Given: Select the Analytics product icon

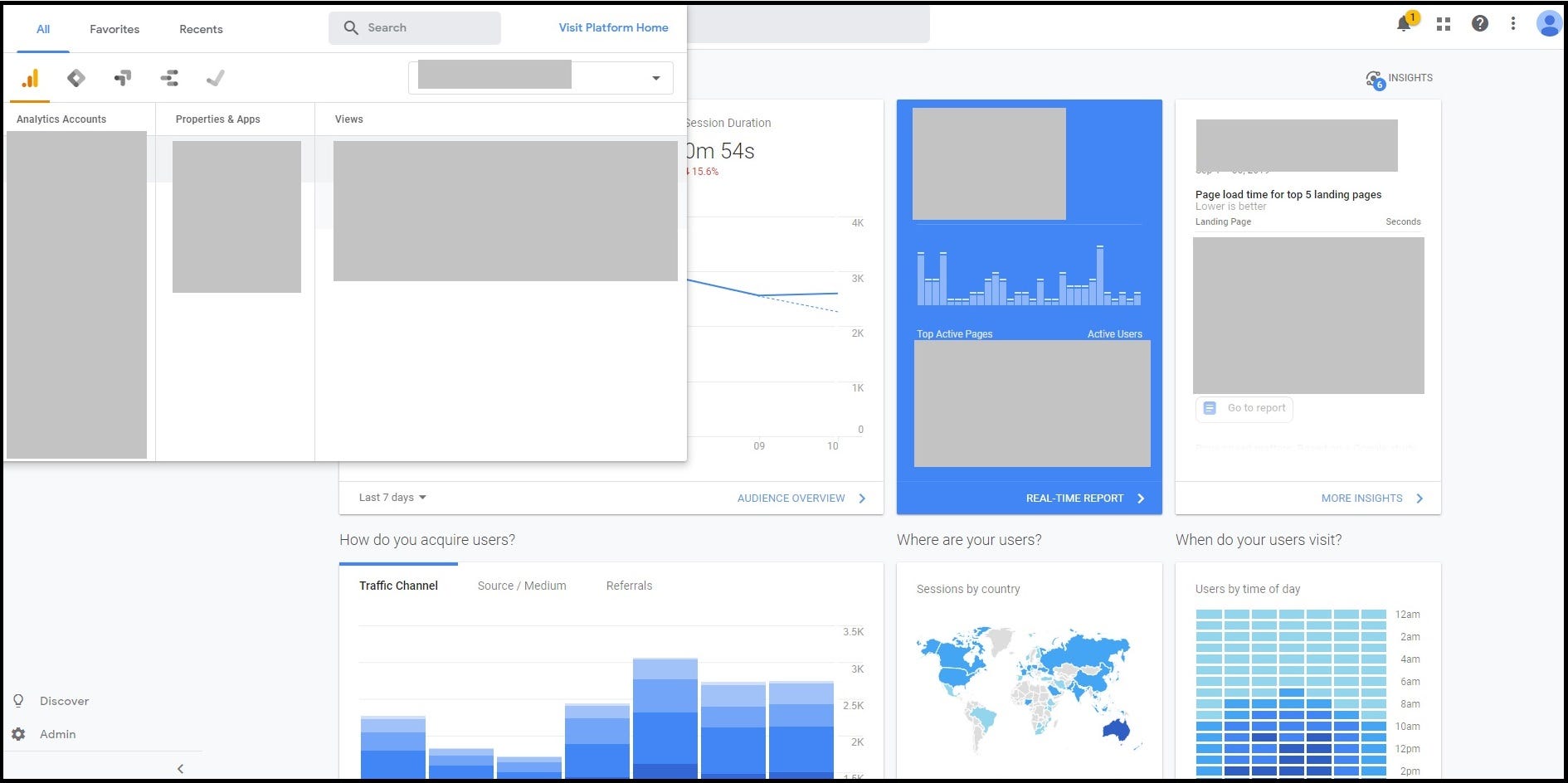Looking at the screenshot, I should [30, 78].
